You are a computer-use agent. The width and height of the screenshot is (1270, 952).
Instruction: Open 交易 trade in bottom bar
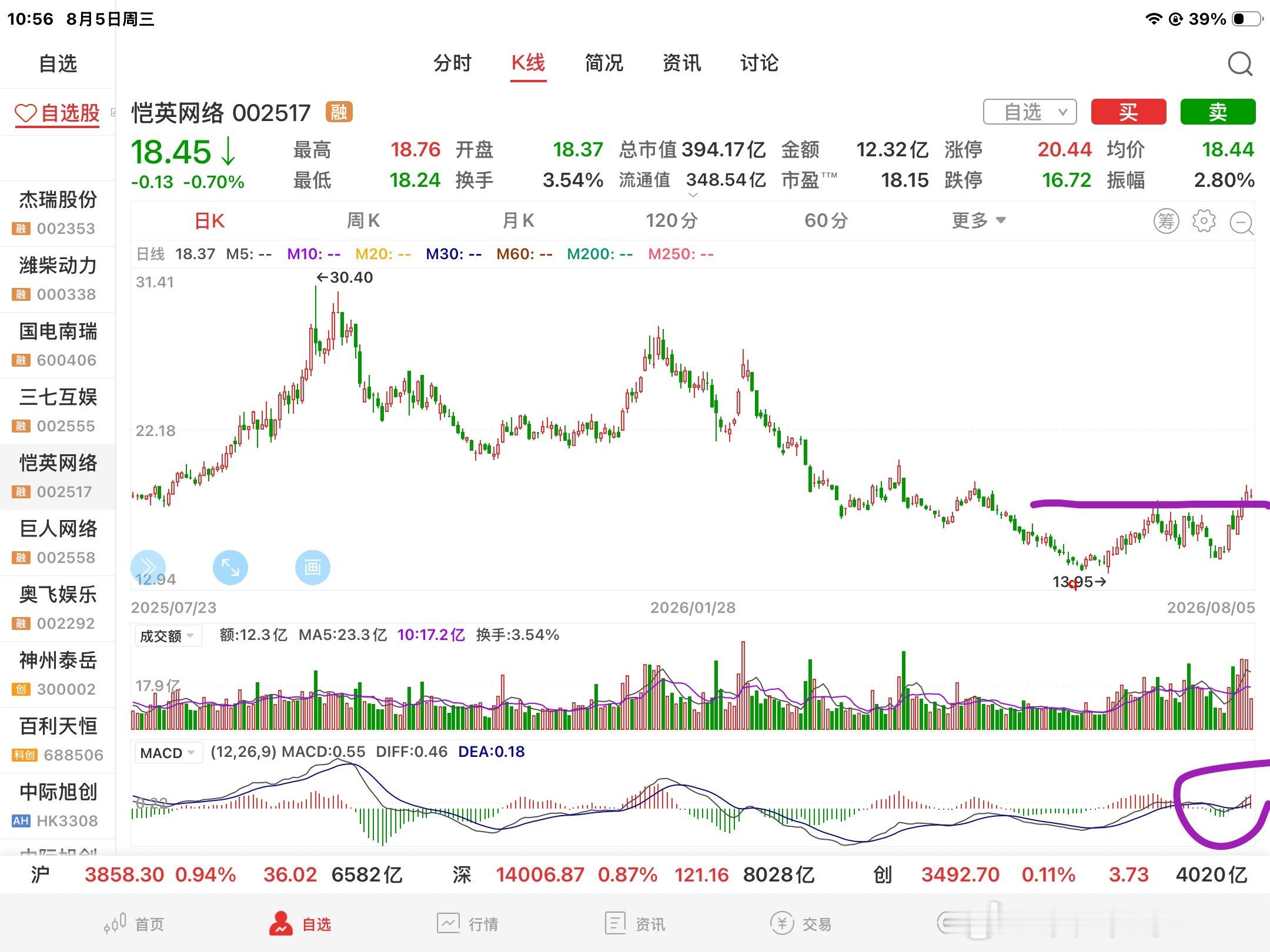pos(801,924)
